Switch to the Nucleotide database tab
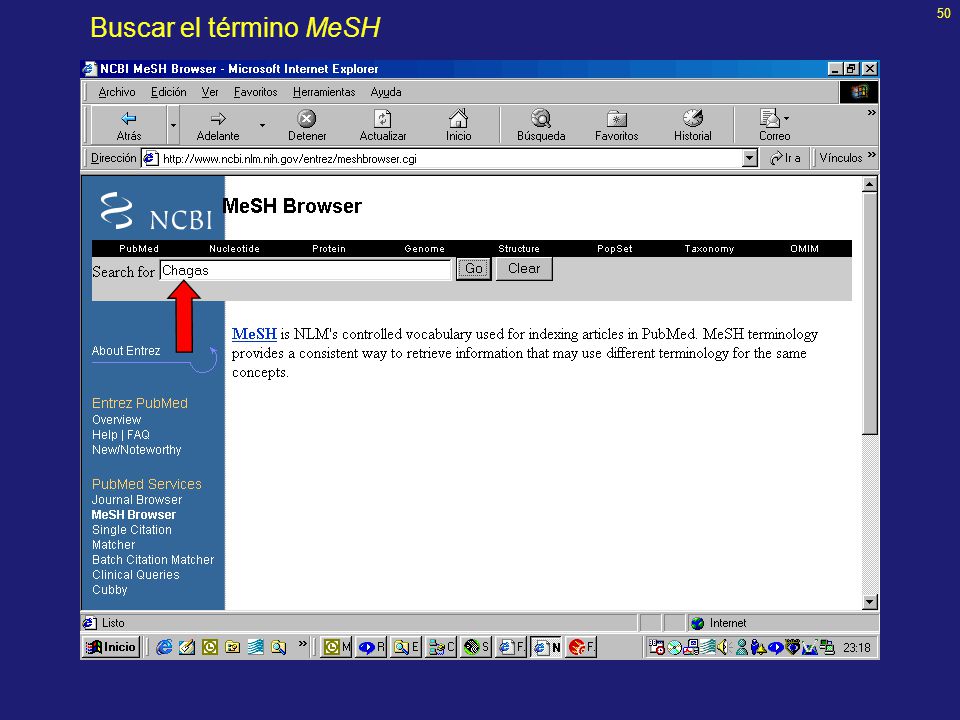 234,249
